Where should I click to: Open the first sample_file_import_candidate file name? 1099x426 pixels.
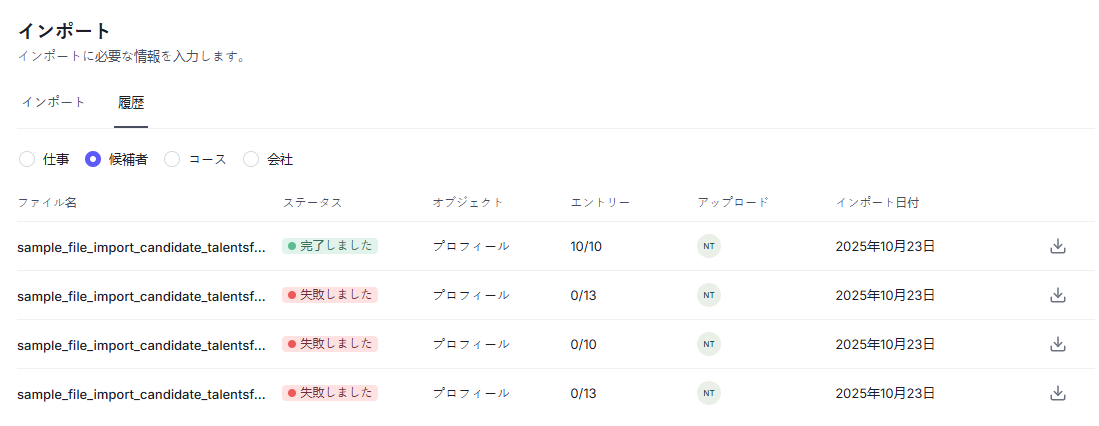tap(141, 246)
